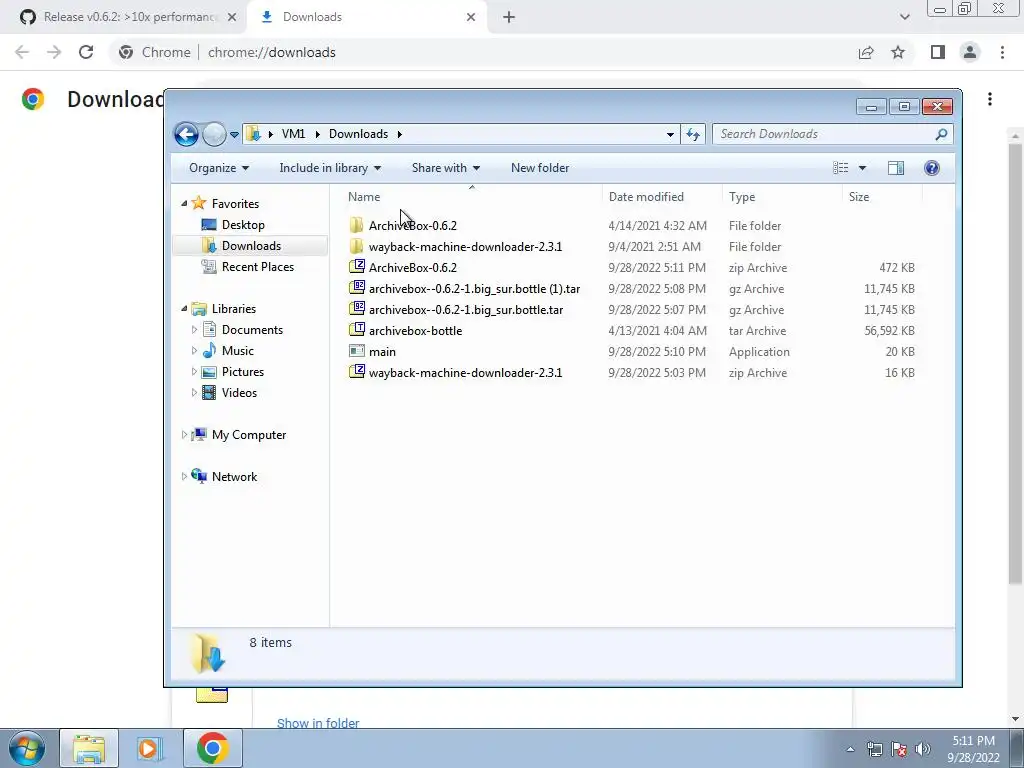The image size is (1024, 768).
Task: Open the Windows Start button
Action: tap(26, 748)
